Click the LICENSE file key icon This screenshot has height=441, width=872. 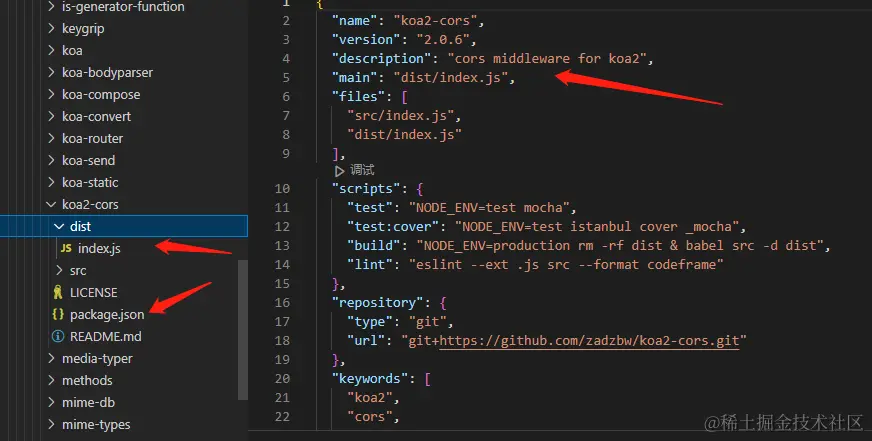(x=58, y=293)
